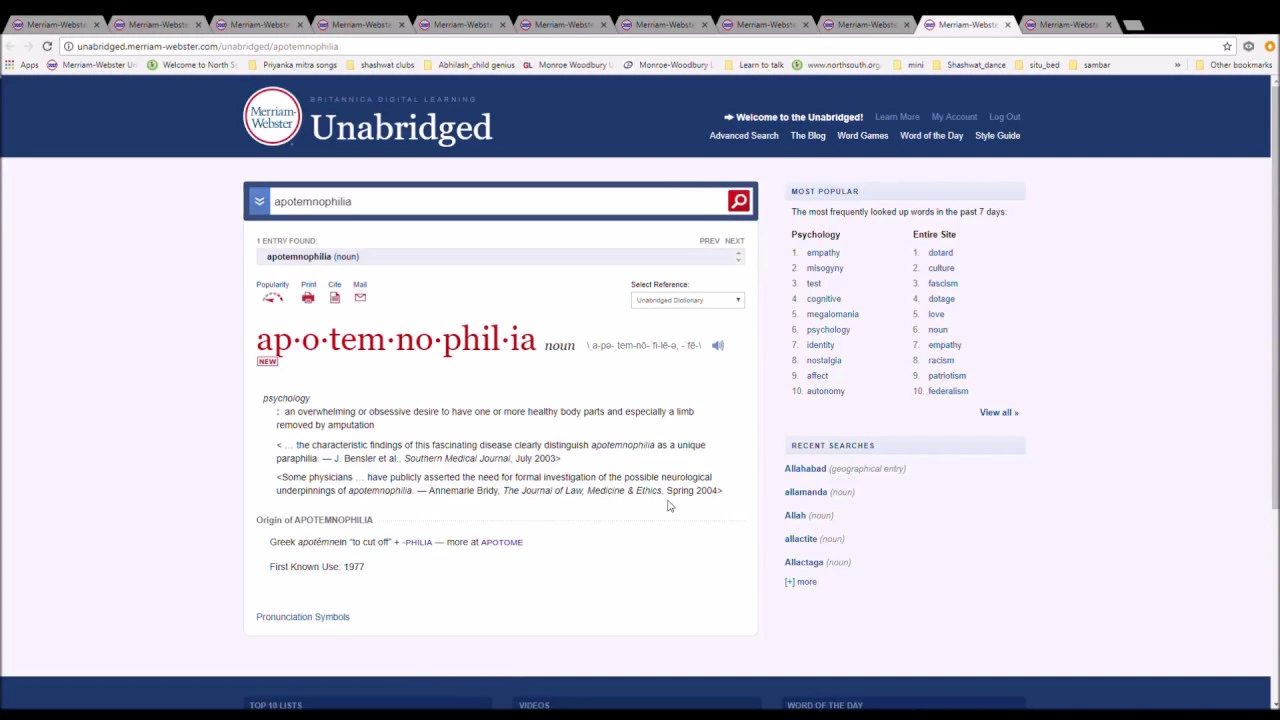Bookmark this page with the star icon

[x=1227, y=46]
